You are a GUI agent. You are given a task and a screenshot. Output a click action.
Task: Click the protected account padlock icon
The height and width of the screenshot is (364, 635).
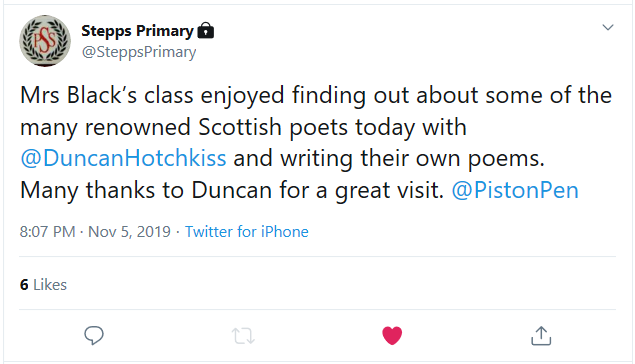205,30
